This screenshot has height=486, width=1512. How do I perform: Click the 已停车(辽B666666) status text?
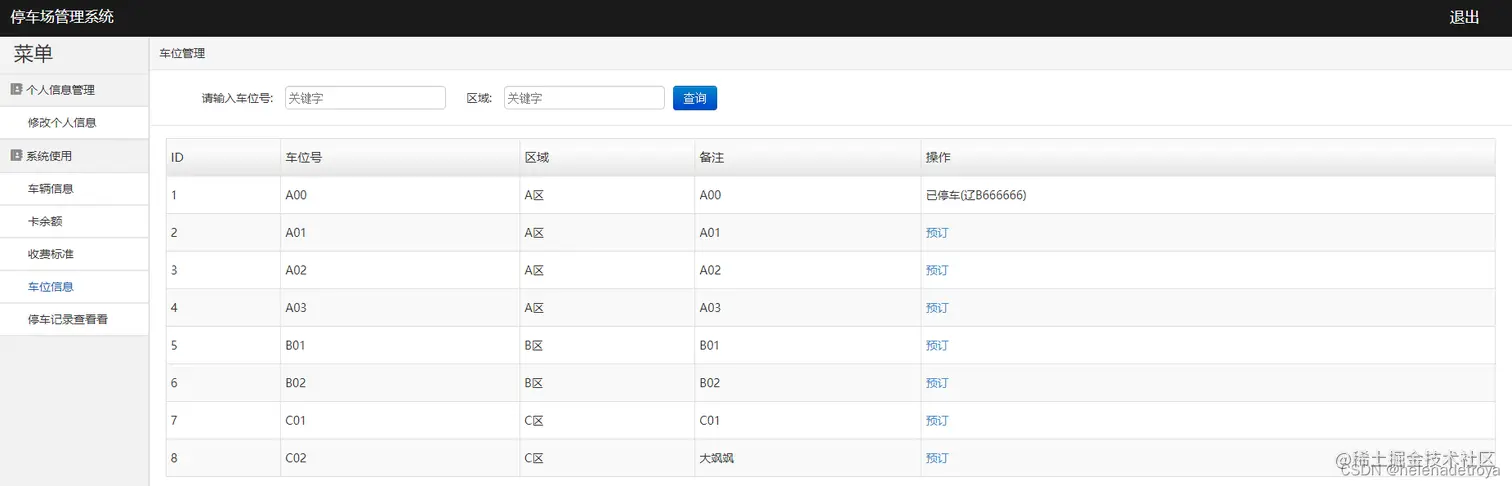click(976, 195)
